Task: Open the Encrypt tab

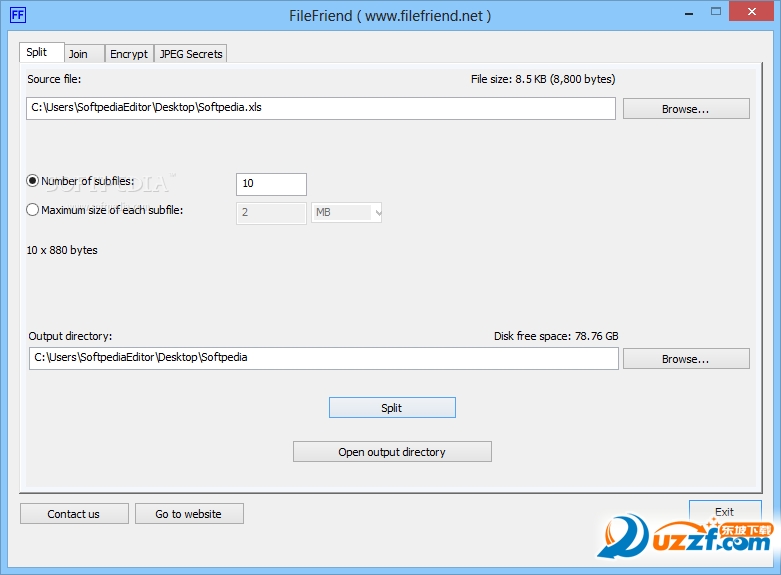Action: 129,54
